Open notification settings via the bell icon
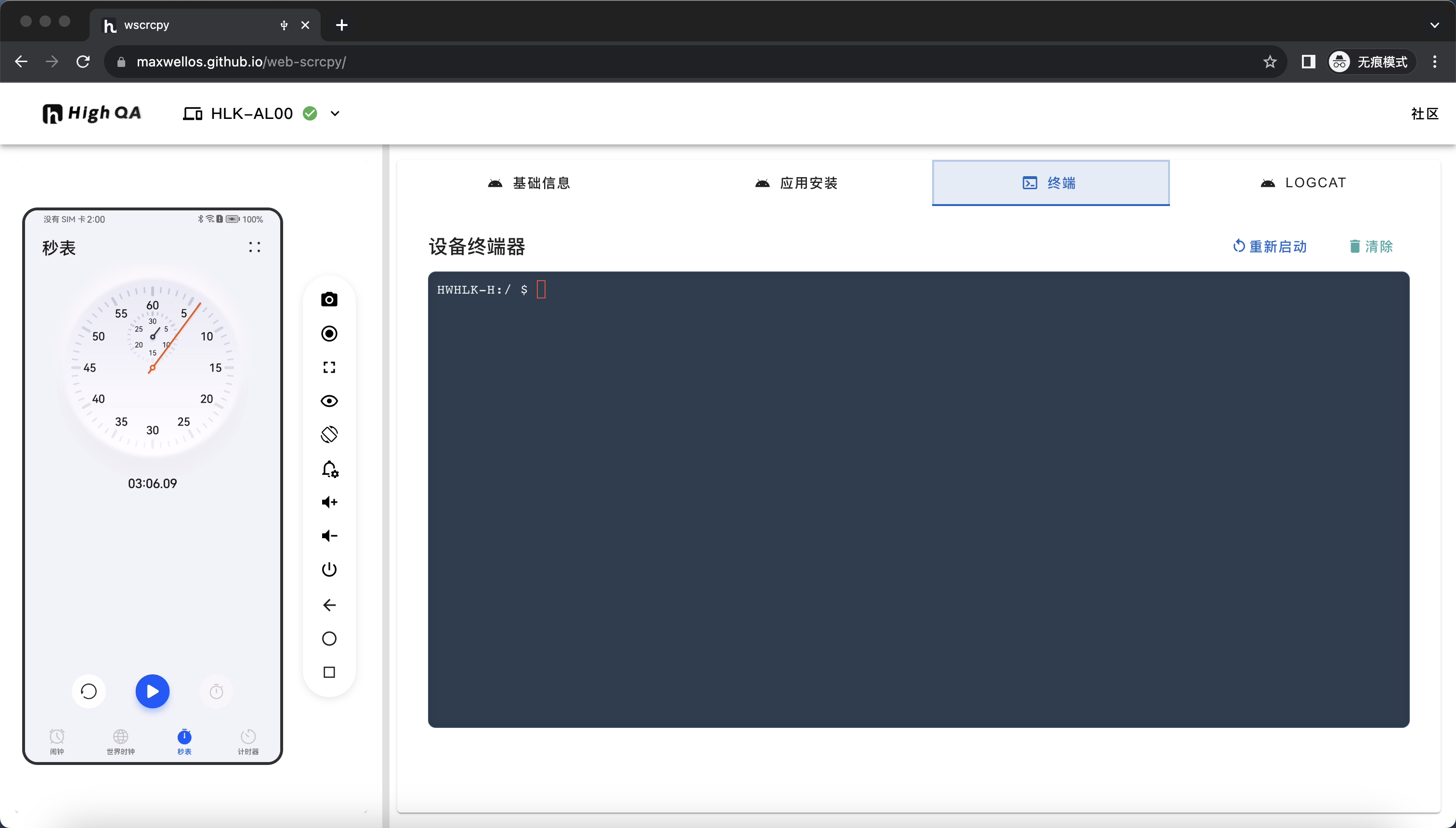This screenshot has height=828, width=1456. tap(330, 468)
